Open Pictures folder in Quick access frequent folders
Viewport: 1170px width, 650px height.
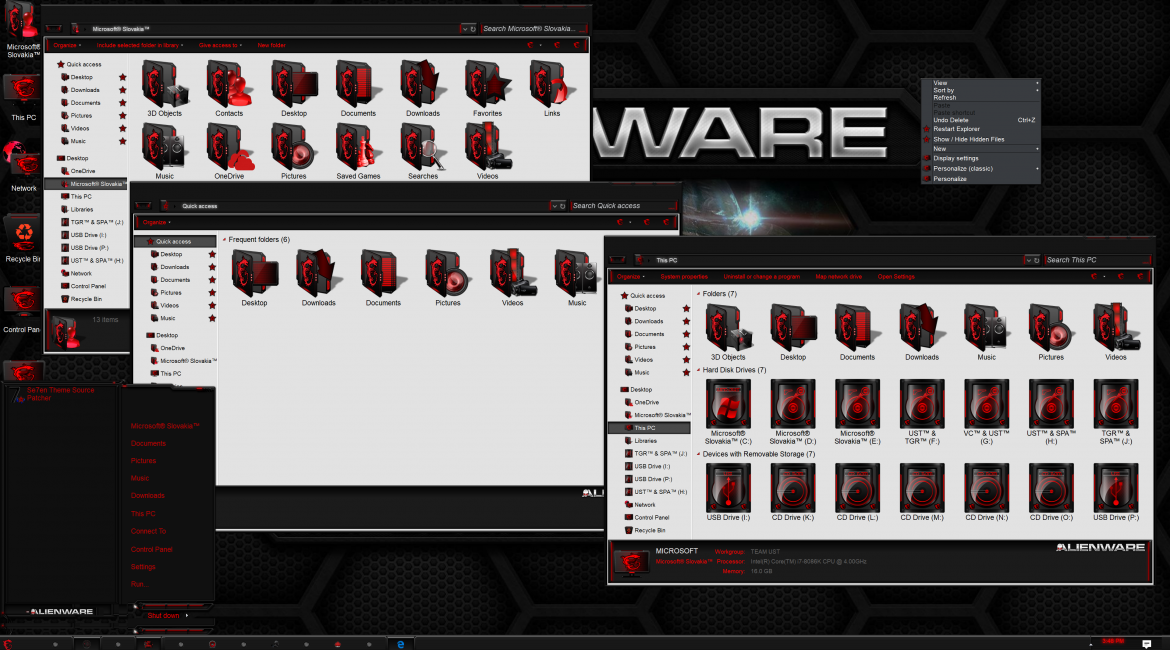click(x=448, y=278)
